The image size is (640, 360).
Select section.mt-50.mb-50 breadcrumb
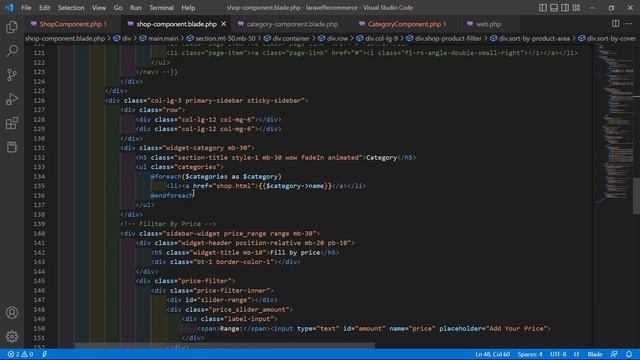click(x=225, y=38)
